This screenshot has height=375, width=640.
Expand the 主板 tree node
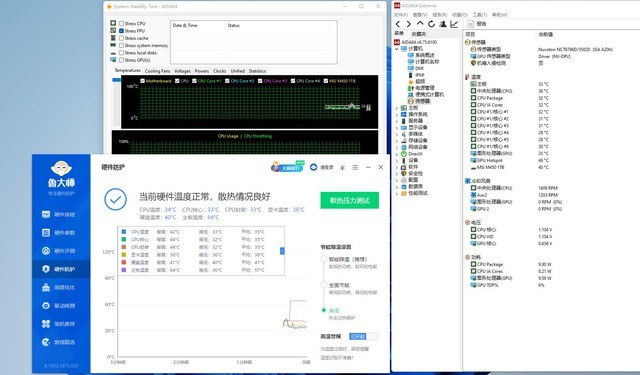397,108
